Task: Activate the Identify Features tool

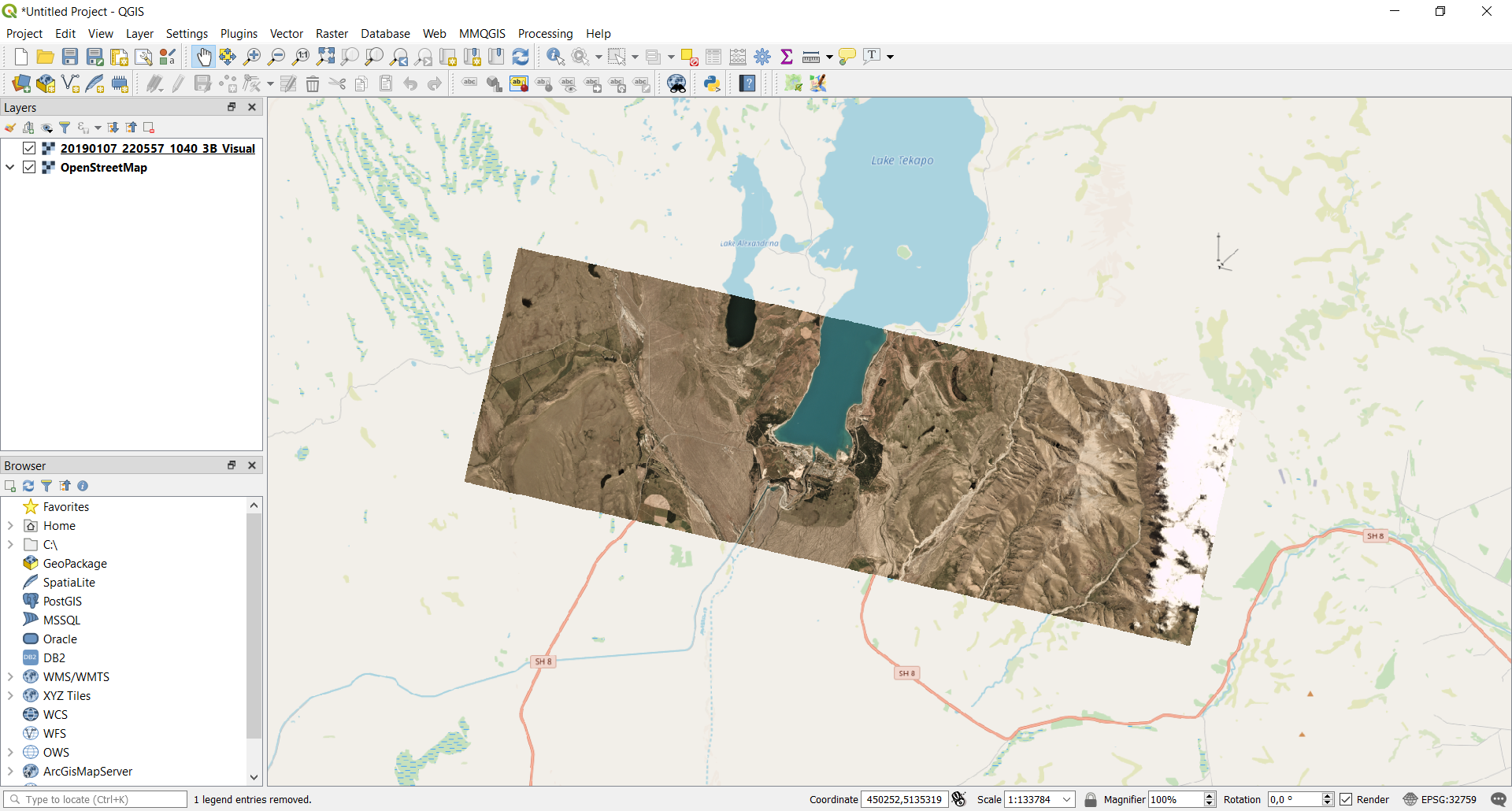Action: click(x=555, y=57)
